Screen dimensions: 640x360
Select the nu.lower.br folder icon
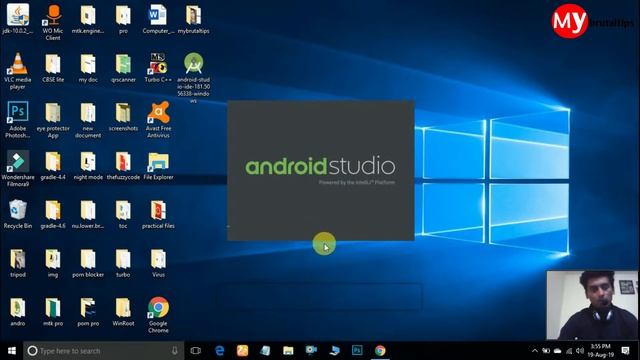click(88, 214)
